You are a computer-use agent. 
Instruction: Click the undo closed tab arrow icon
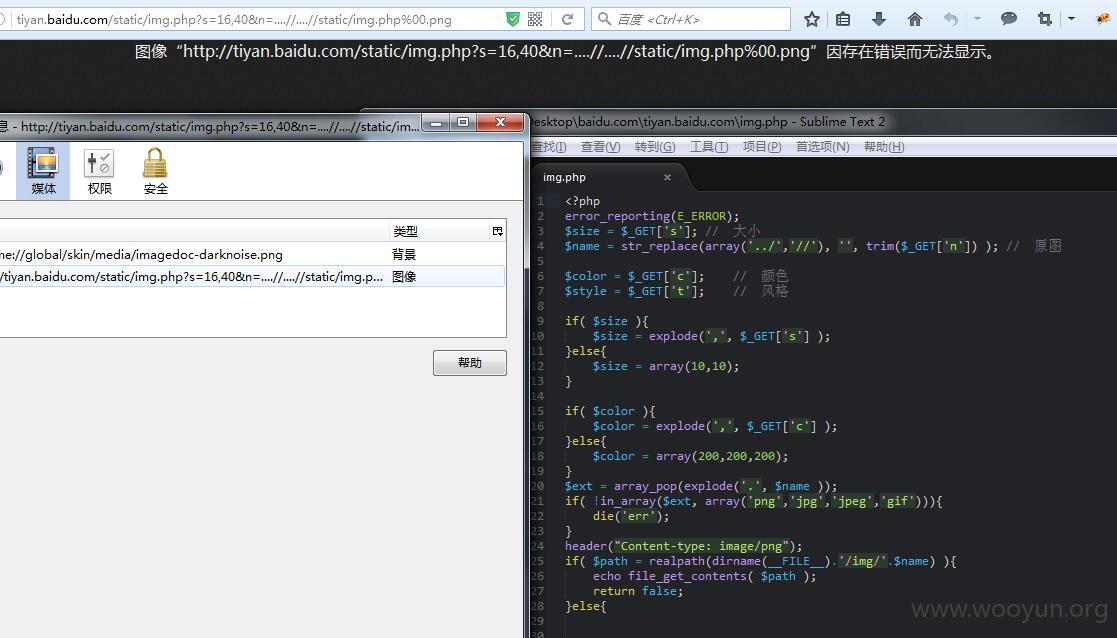pyautogui.click(x=951, y=19)
